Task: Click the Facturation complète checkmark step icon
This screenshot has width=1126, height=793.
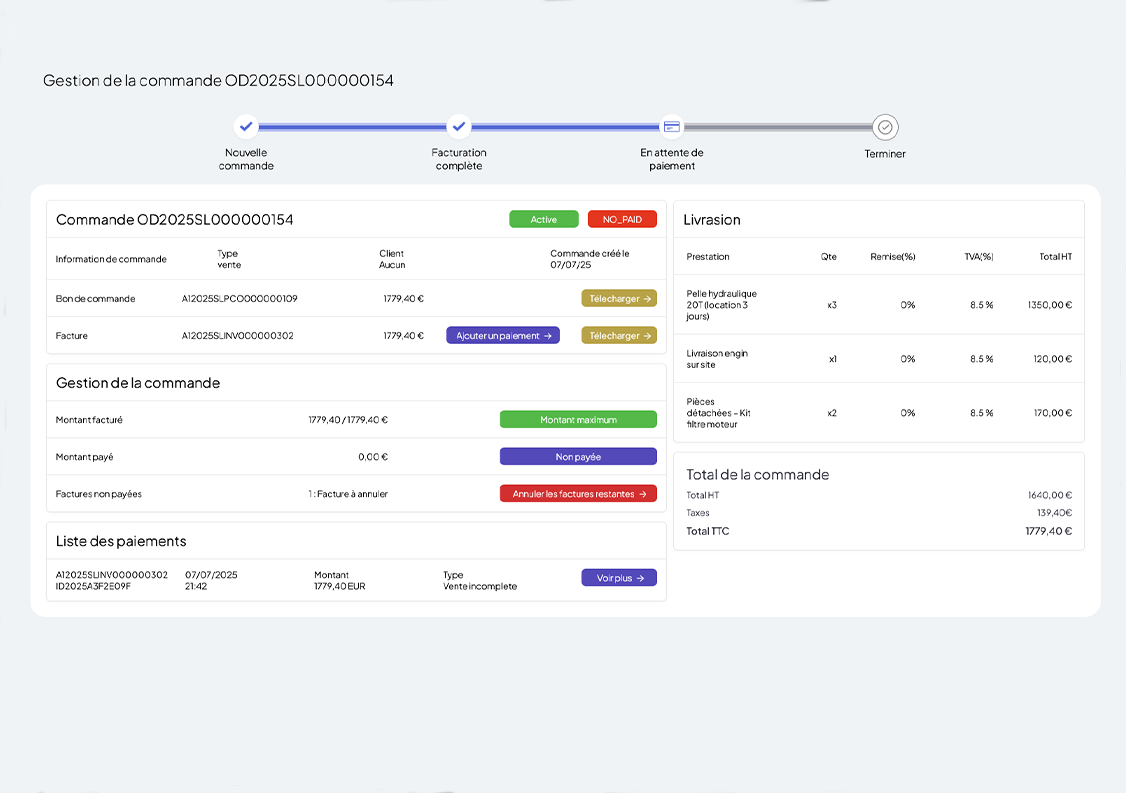Action: tap(458, 127)
